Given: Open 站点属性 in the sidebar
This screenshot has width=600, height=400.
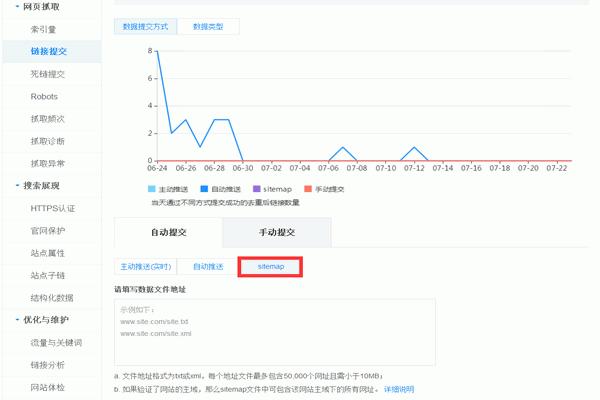Looking at the screenshot, I should pos(48,253).
